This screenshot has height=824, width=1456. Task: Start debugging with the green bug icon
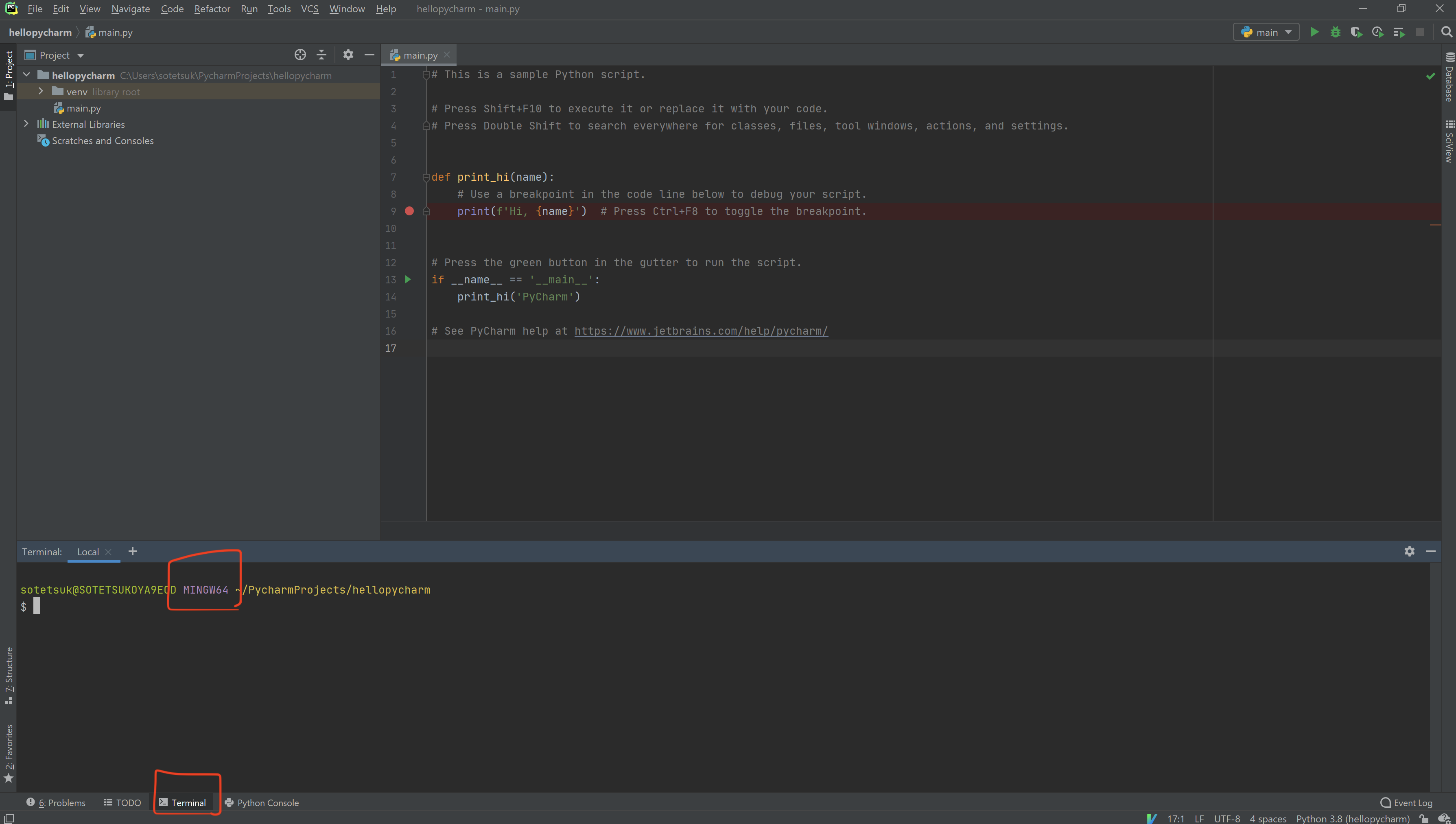click(1336, 32)
